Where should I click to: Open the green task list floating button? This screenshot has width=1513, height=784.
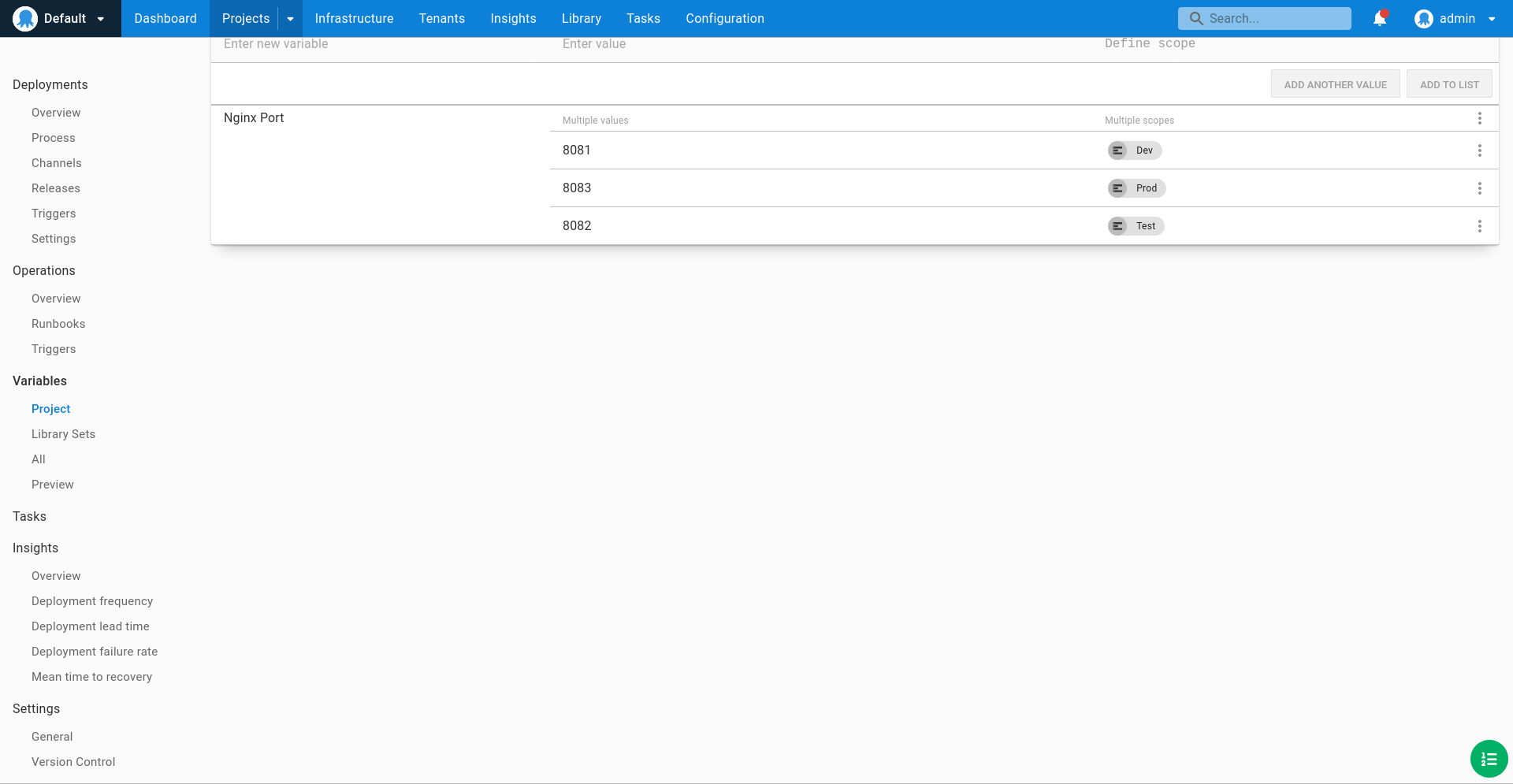(1489, 759)
